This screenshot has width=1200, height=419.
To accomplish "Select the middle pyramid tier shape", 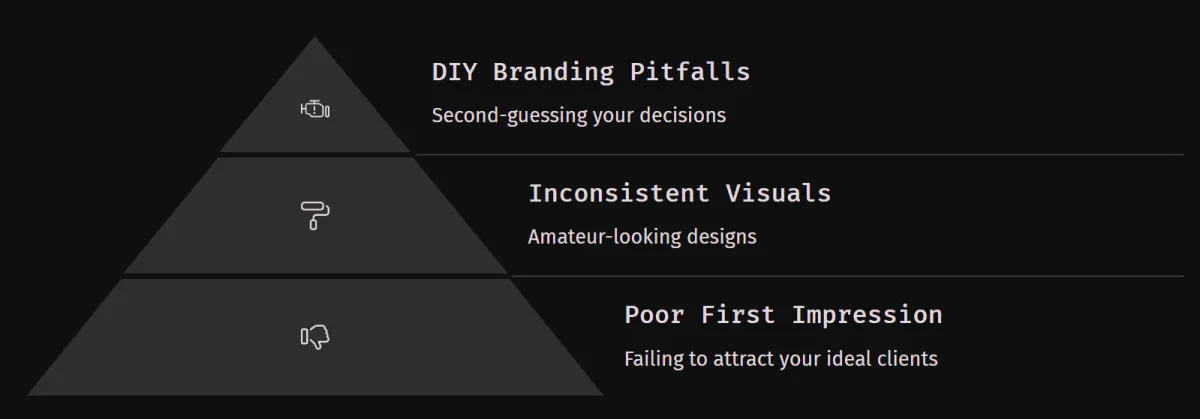I will click(x=315, y=216).
